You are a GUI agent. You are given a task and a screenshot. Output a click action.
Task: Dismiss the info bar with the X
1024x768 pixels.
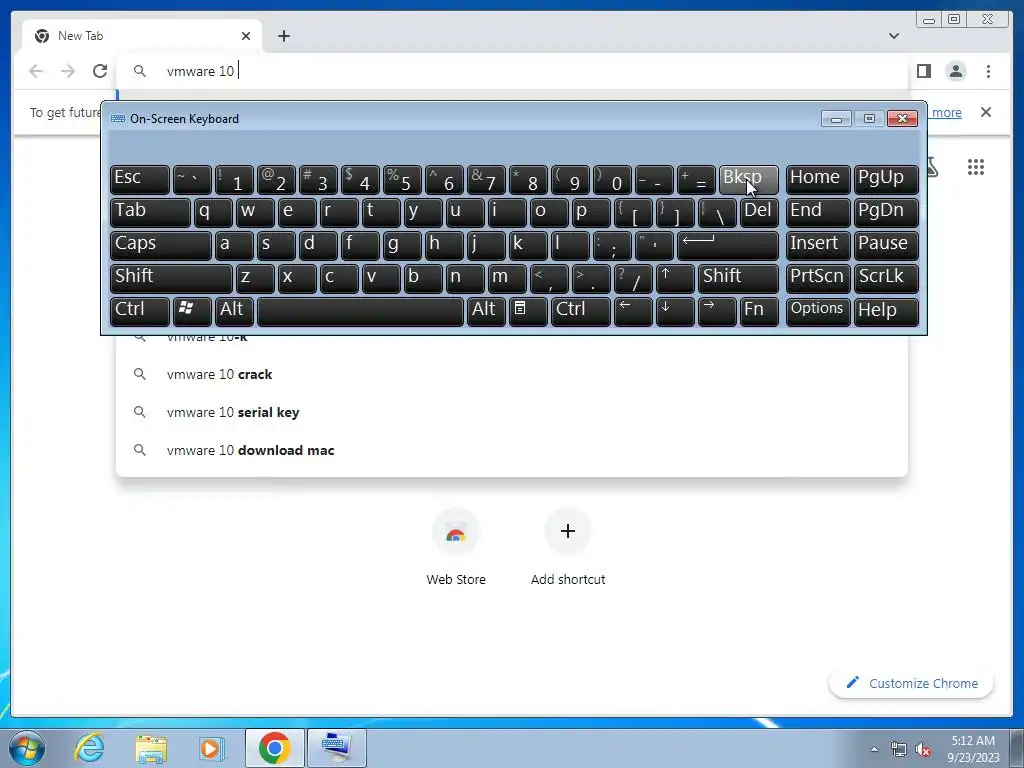tap(985, 112)
